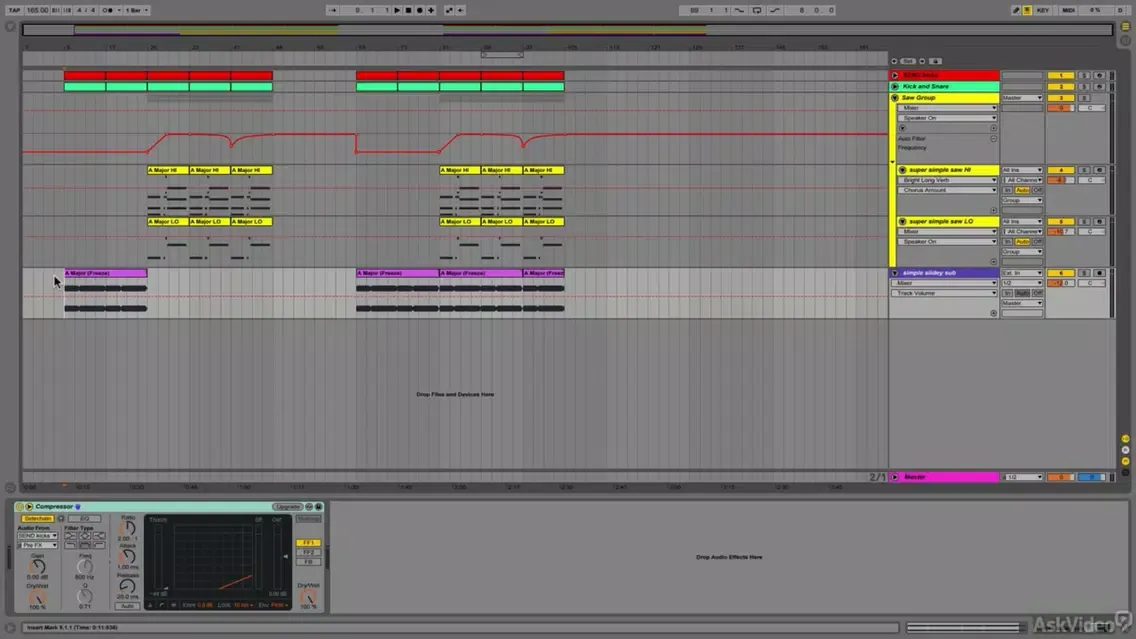Open the 1 Bar quantization menu
The width and height of the screenshot is (1136, 639).
[x=137, y=10]
